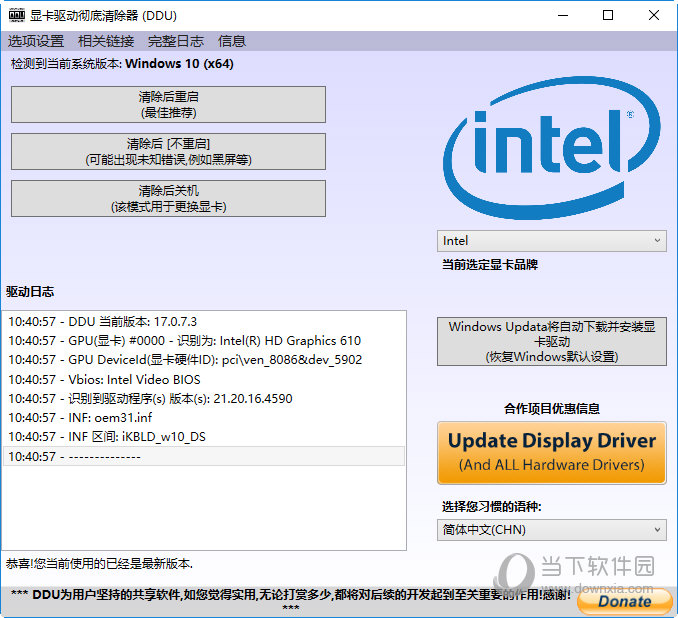Open the 简体中文(CHN) language dropdown

click(552, 530)
